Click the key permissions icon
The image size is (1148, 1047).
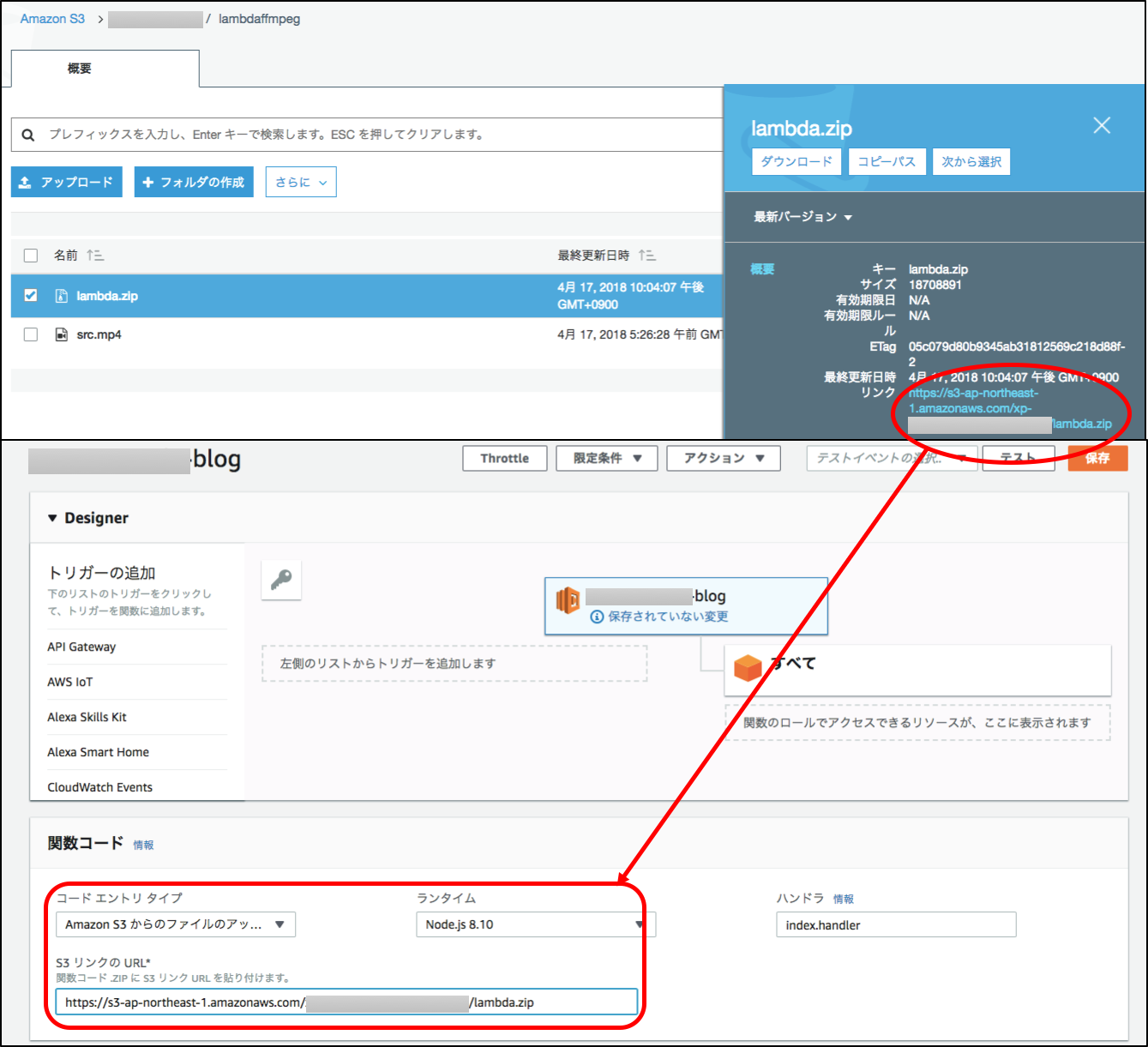coord(281,580)
